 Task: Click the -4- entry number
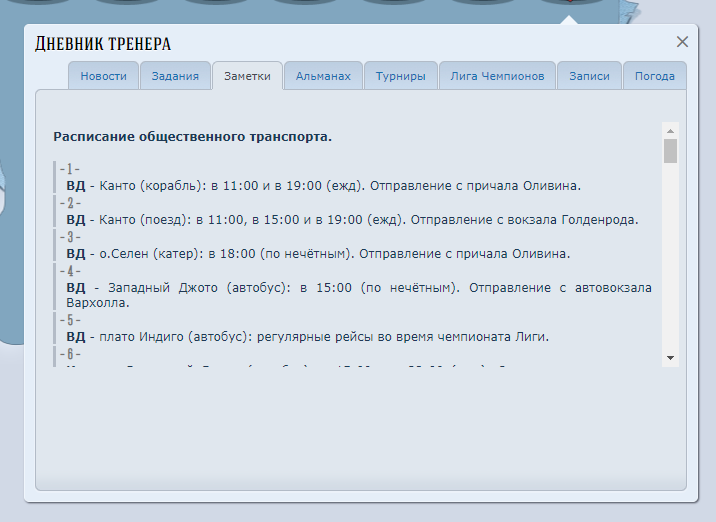click(x=70, y=271)
